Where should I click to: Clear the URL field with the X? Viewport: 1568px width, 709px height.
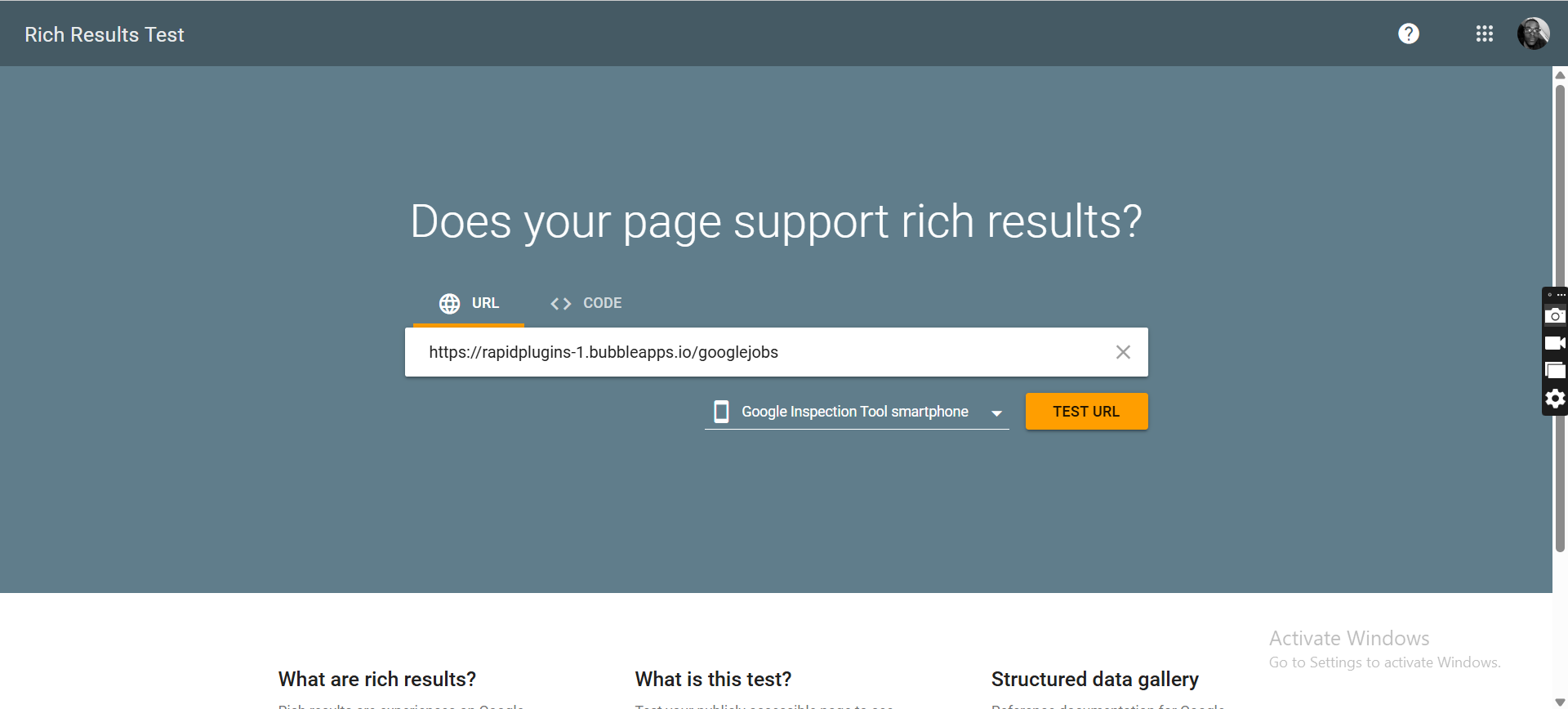(x=1123, y=352)
